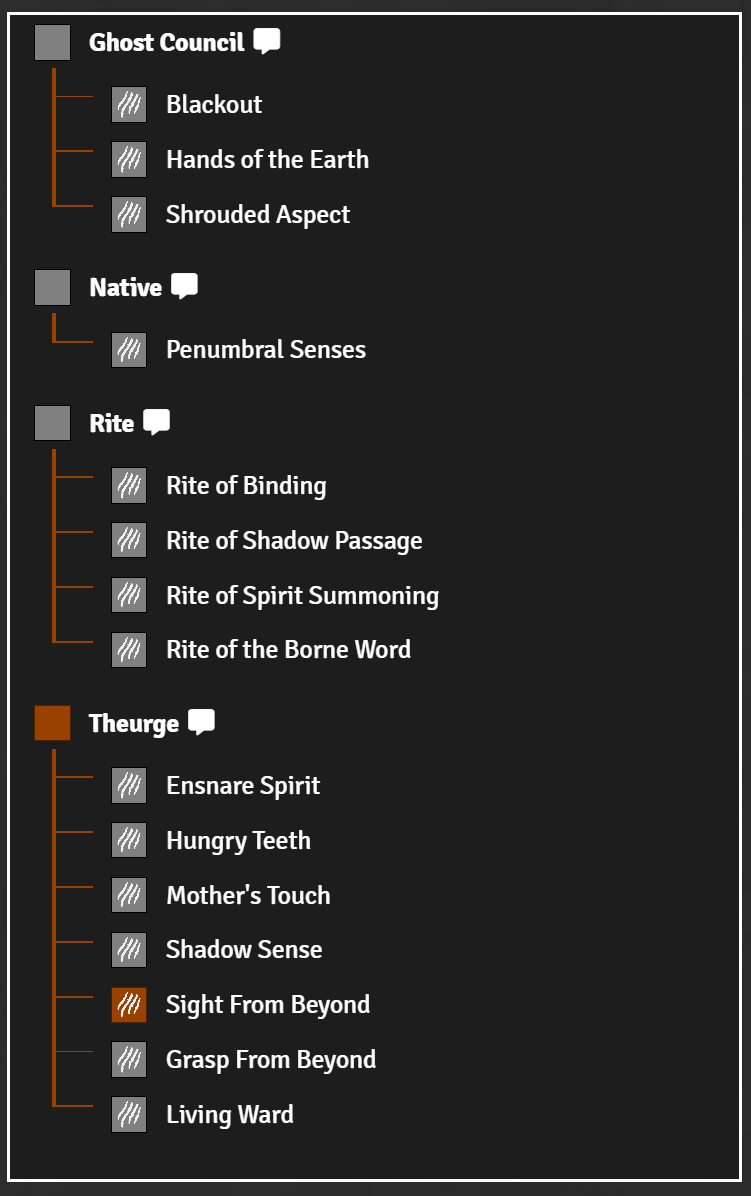Collapse the Rite group label
Viewport: 751px width, 1196px height.
tap(112, 424)
